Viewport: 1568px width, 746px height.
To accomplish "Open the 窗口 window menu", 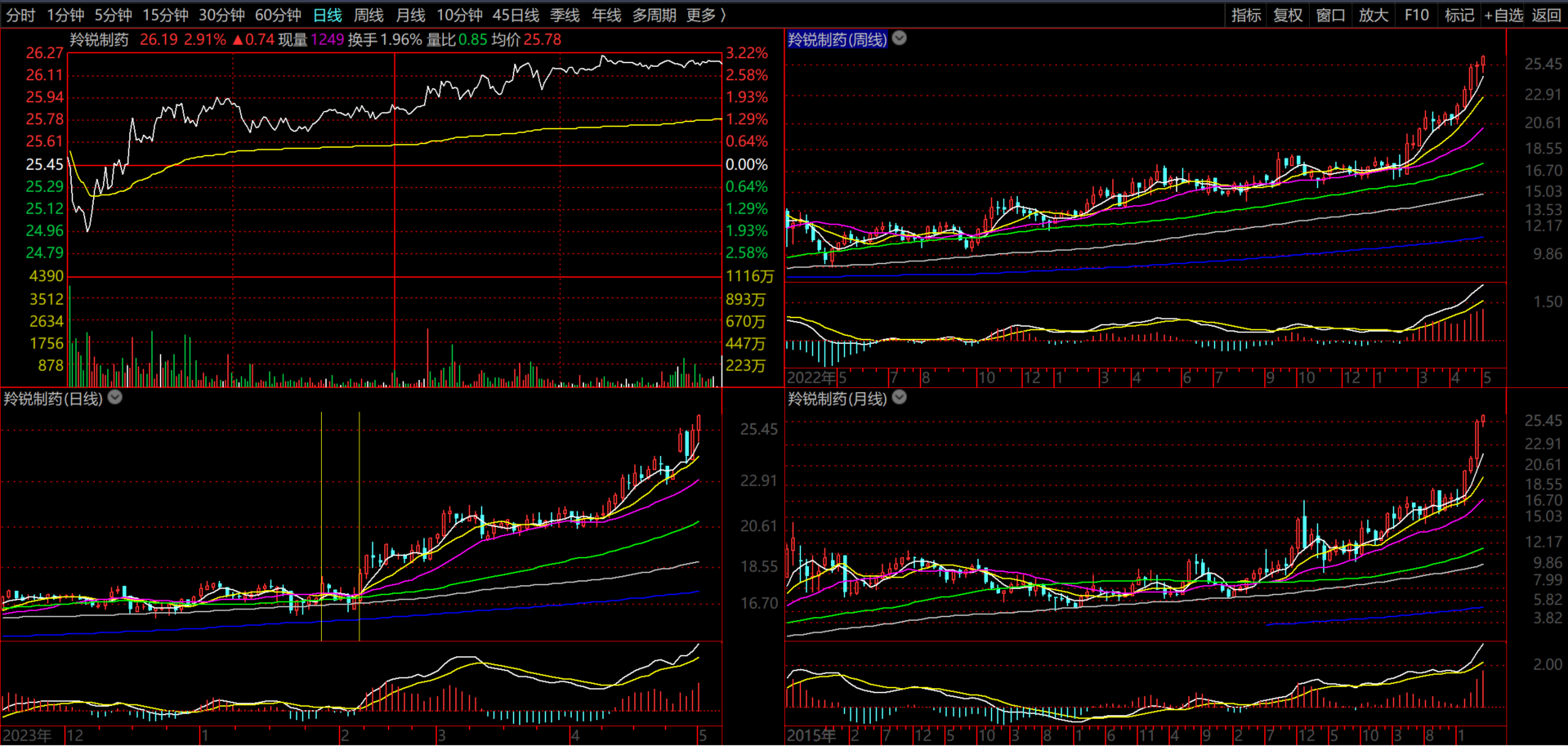I will tap(1330, 15).
